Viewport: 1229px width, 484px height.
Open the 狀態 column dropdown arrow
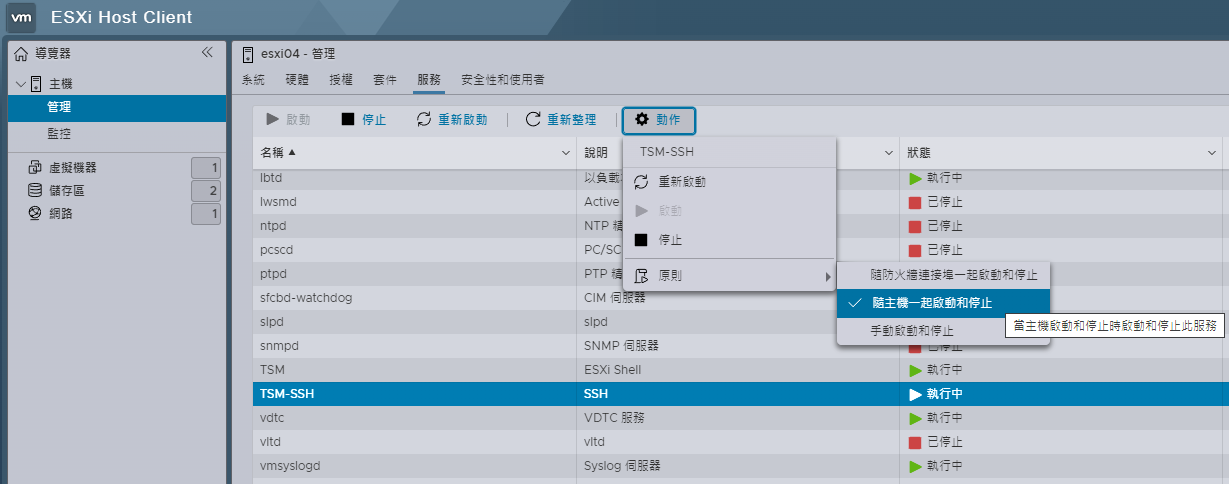coord(1211,153)
